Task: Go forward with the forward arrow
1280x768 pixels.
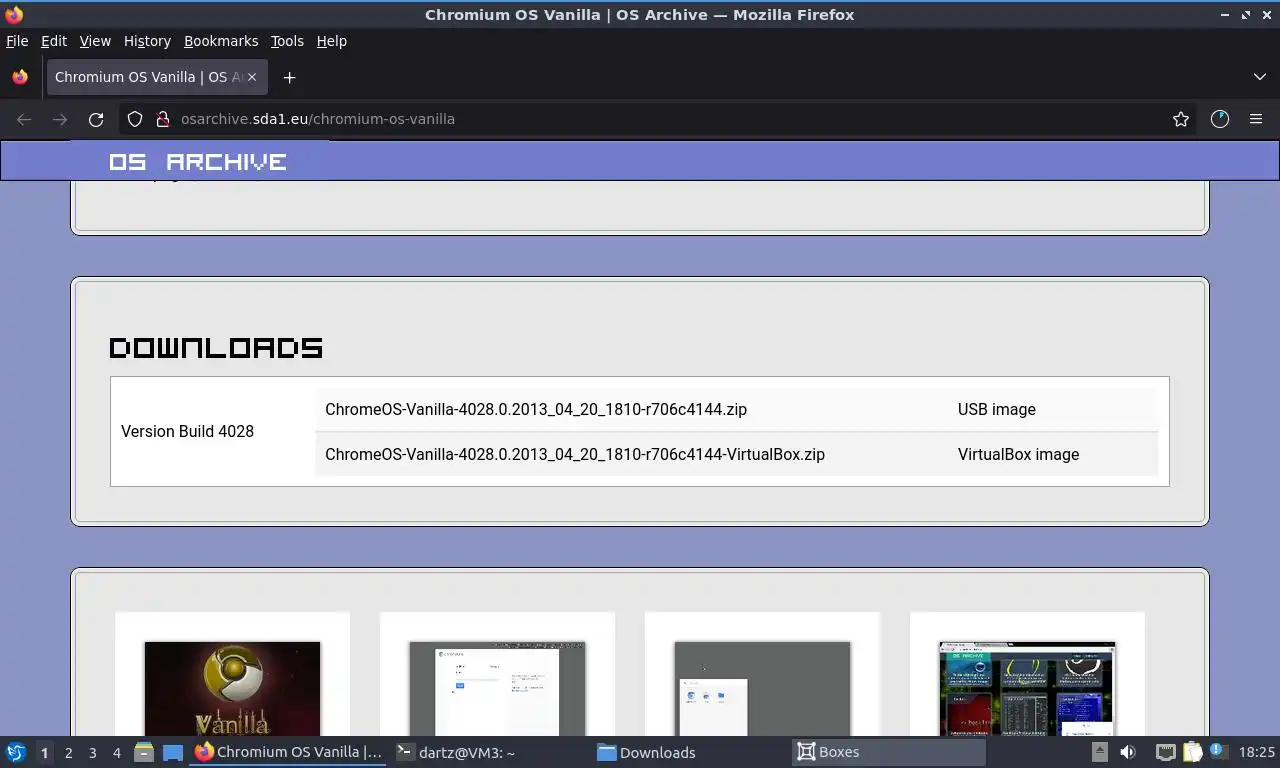Action: coord(60,119)
